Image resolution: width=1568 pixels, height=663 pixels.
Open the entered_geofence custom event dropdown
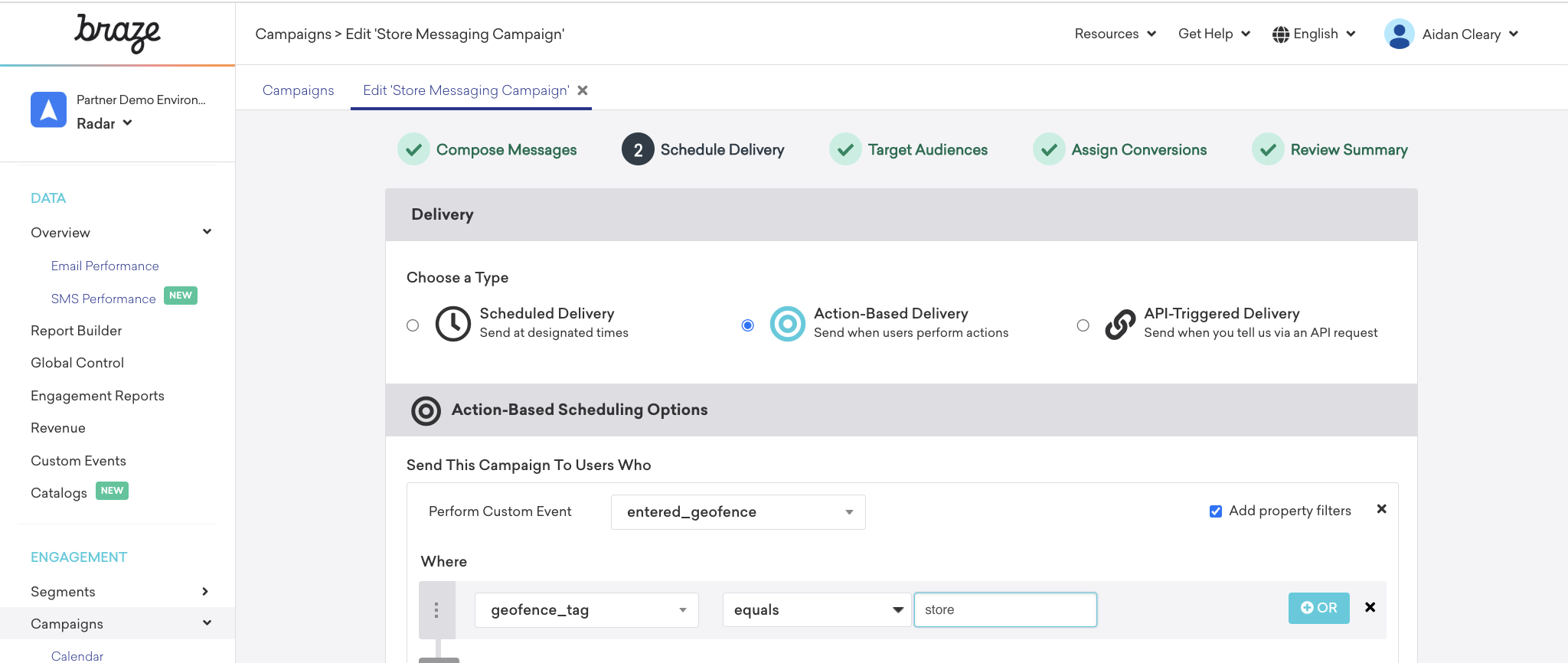coord(737,512)
